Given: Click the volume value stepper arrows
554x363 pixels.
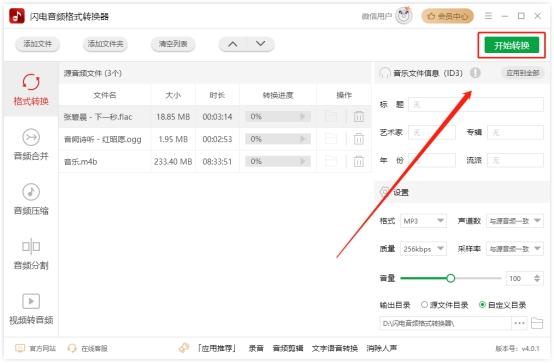Looking at the screenshot, I should [537, 279].
